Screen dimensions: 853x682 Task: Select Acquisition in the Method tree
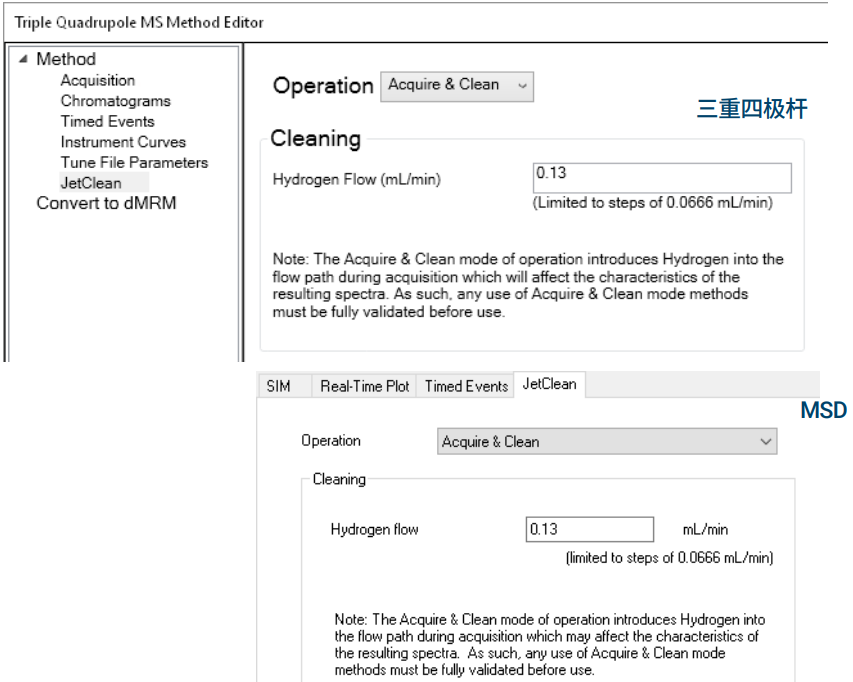[98, 80]
